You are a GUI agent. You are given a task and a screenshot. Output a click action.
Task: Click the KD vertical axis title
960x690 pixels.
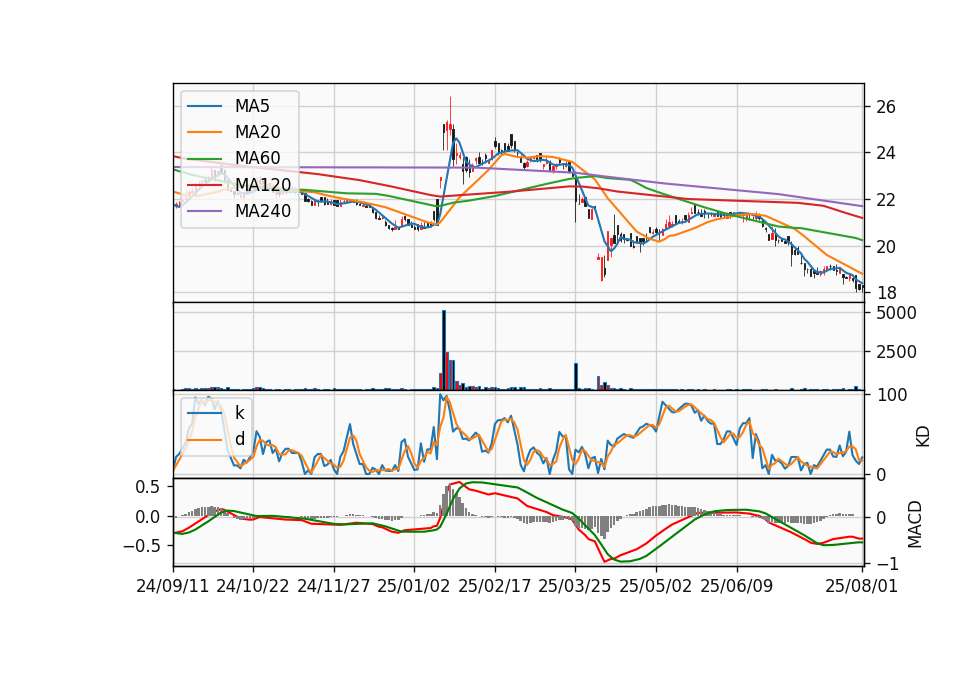pyautogui.click(x=922, y=436)
